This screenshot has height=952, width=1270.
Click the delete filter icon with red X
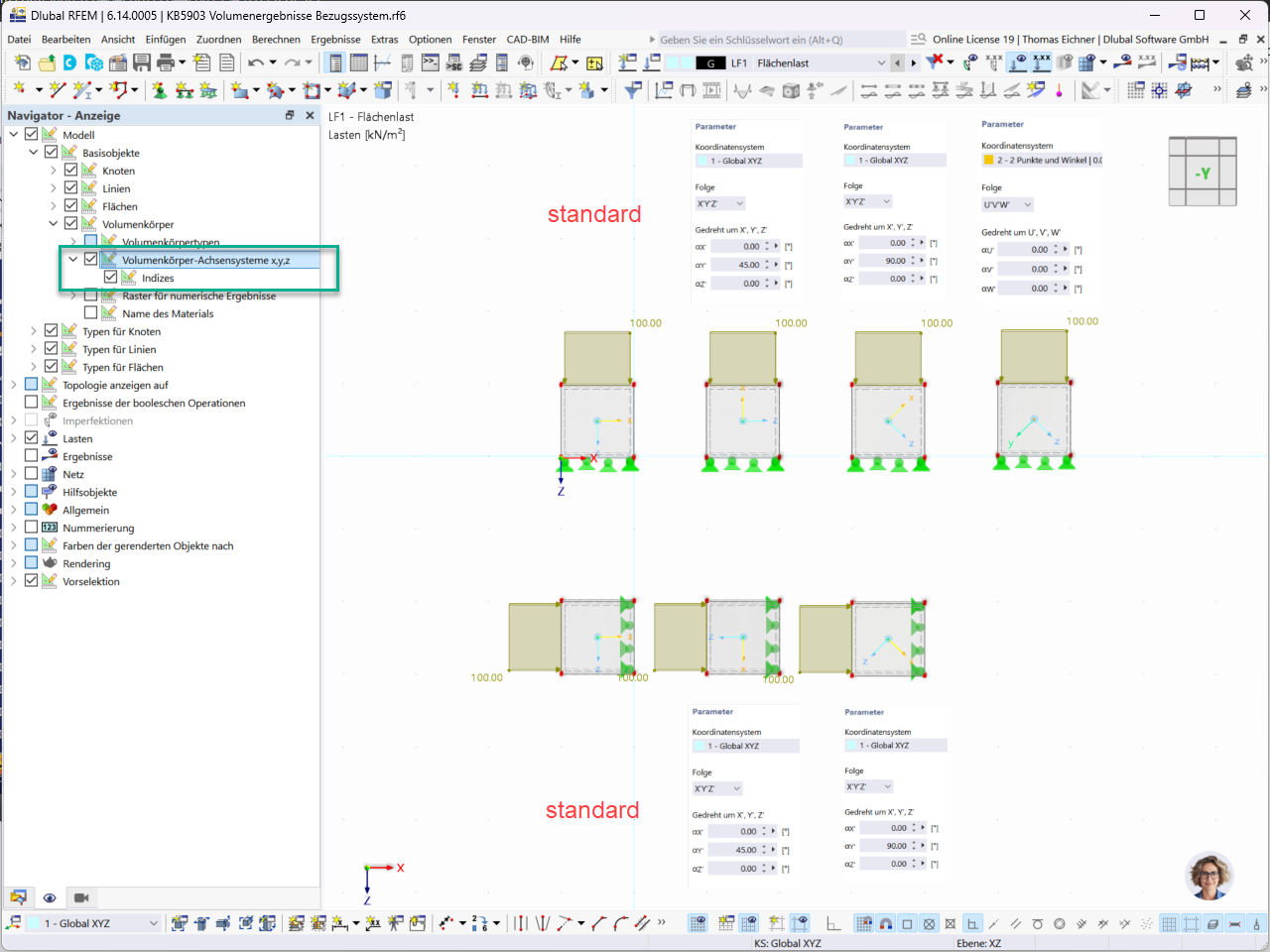[935, 62]
